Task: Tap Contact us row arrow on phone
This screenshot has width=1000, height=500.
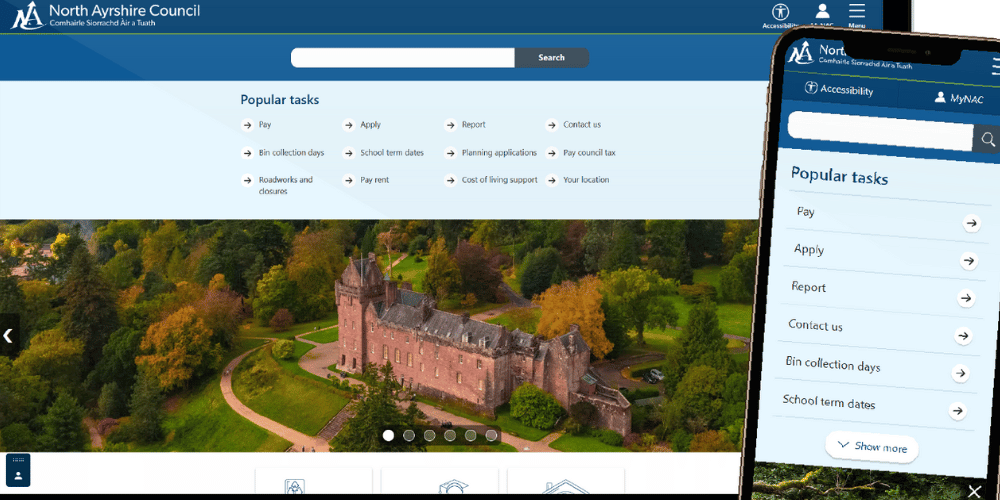Action: tap(963, 336)
